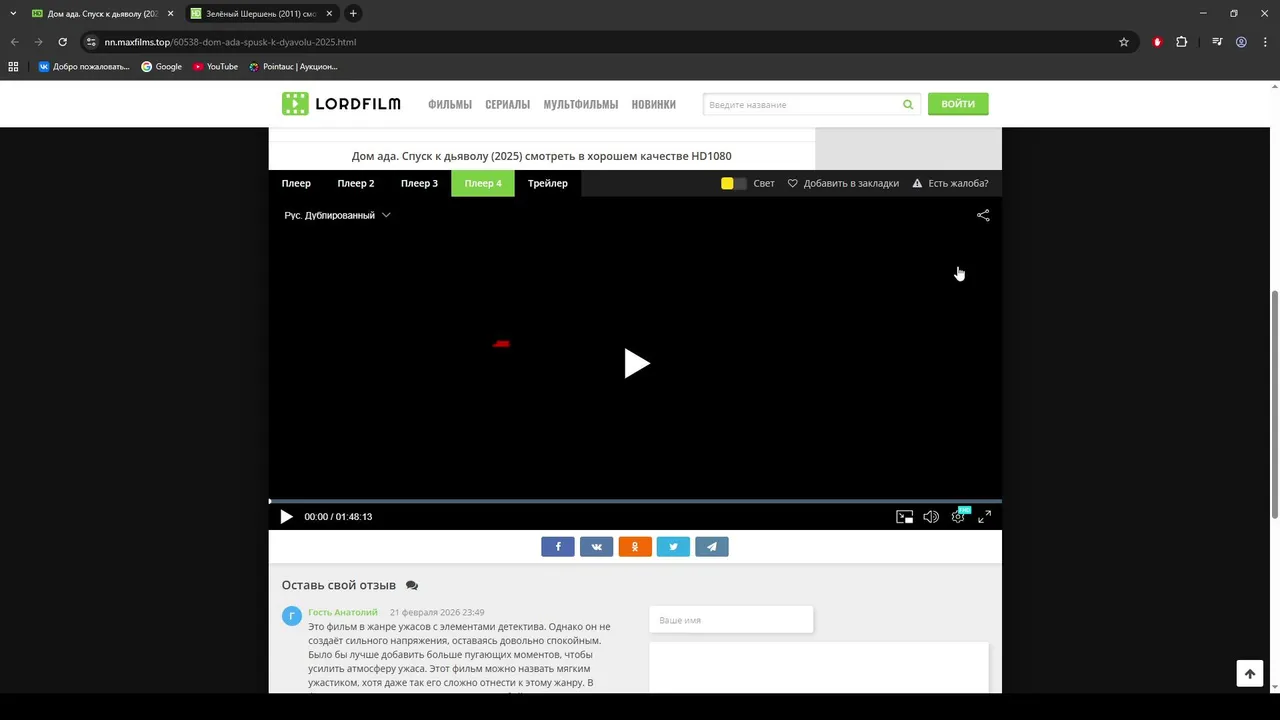This screenshot has height=720, width=1280.
Task: Open the video share icon
Action: pyautogui.click(x=983, y=215)
